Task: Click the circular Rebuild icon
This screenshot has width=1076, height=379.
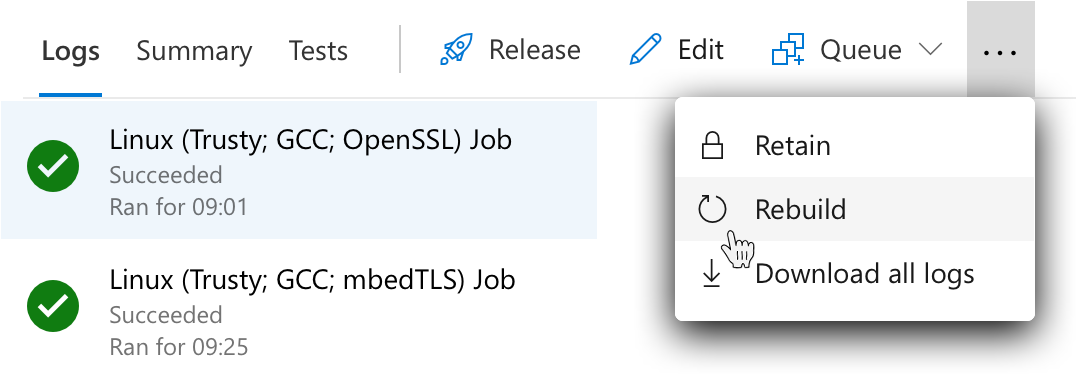Action: pos(712,209)
